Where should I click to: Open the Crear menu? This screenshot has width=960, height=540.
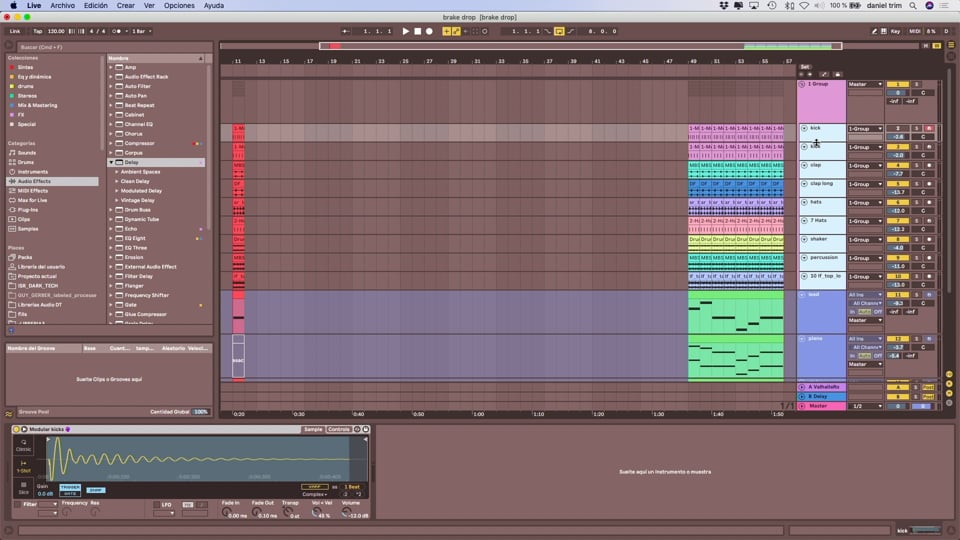[126, 6]
